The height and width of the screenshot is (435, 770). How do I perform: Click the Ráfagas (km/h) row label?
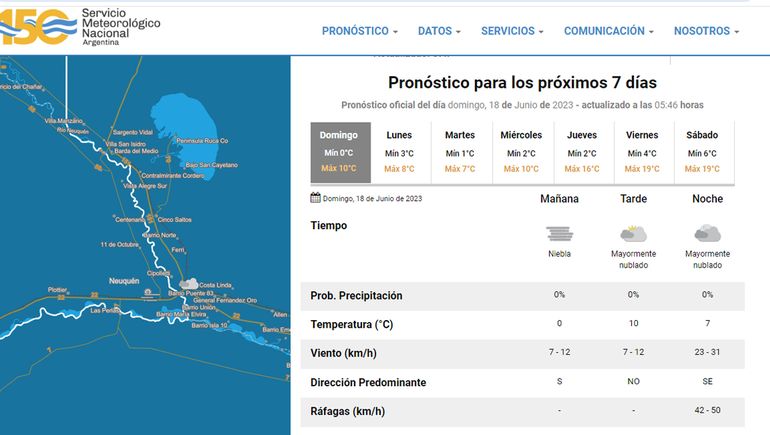tap(347, 411)
